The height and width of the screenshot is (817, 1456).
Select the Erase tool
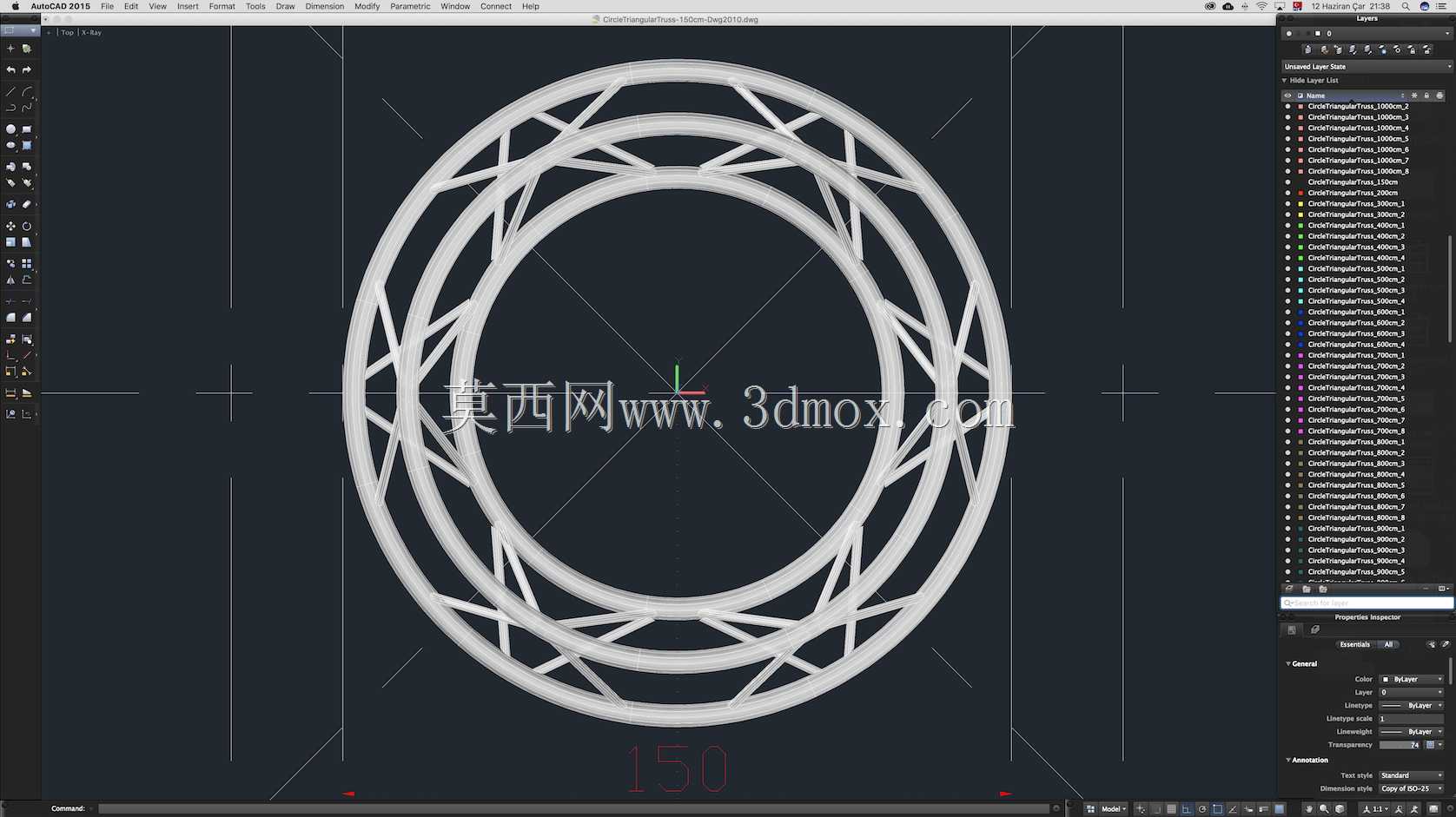[x=27, y=205]
